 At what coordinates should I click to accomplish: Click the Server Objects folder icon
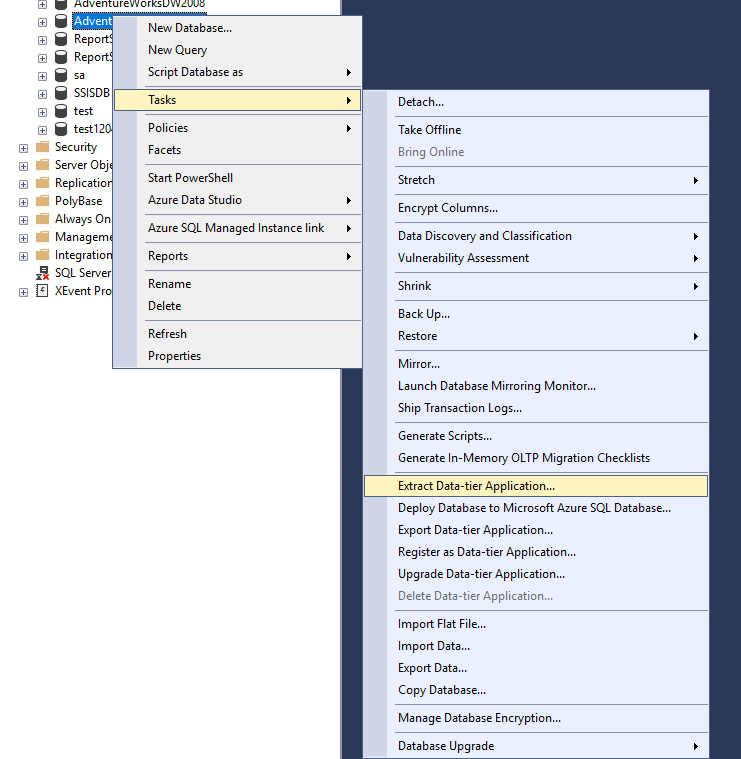coord(43,165)
